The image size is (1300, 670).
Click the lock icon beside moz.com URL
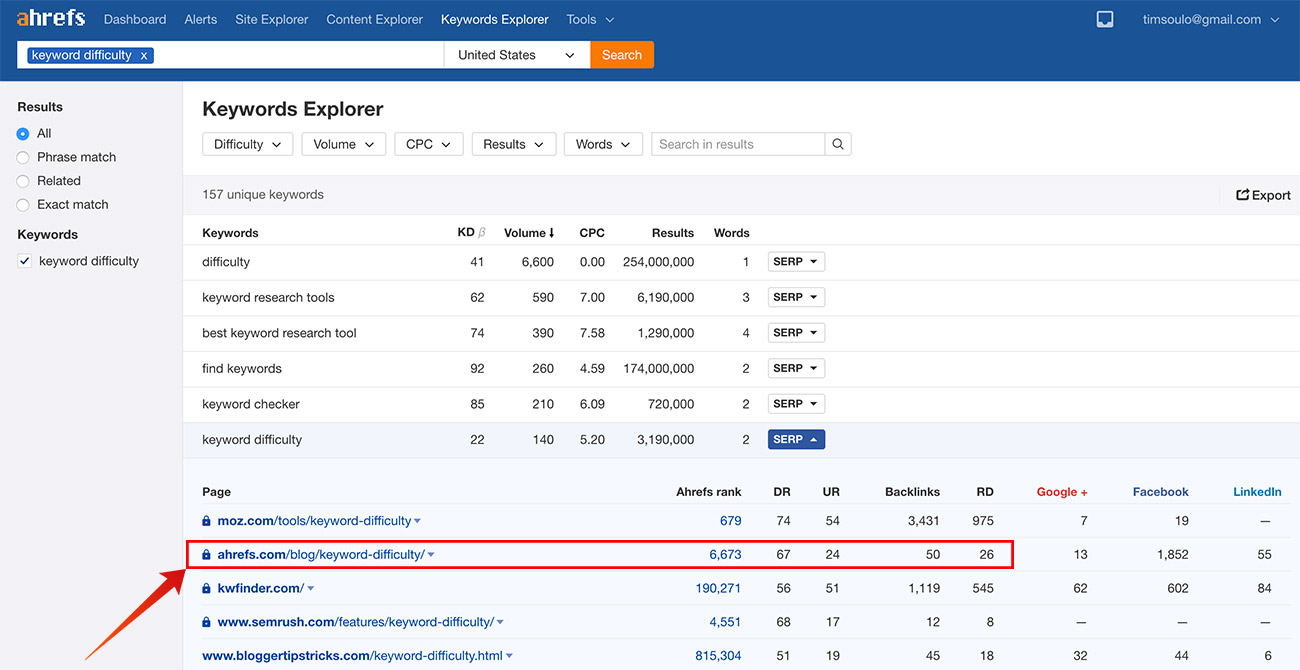[206, 521]
